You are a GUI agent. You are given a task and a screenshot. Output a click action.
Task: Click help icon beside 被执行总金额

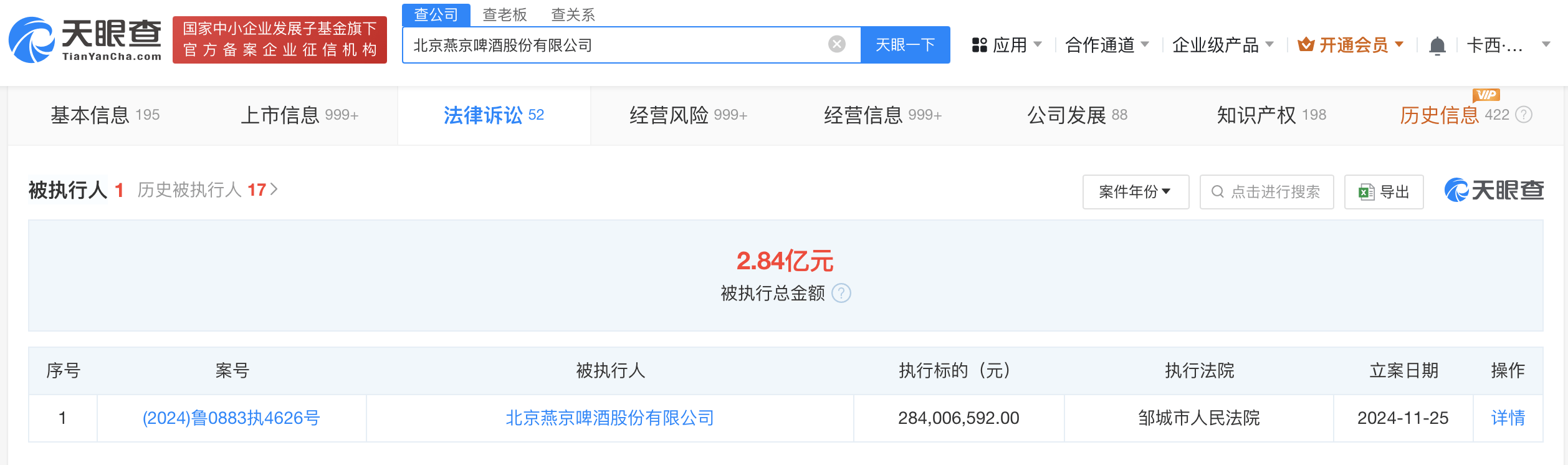coord(841,293)
